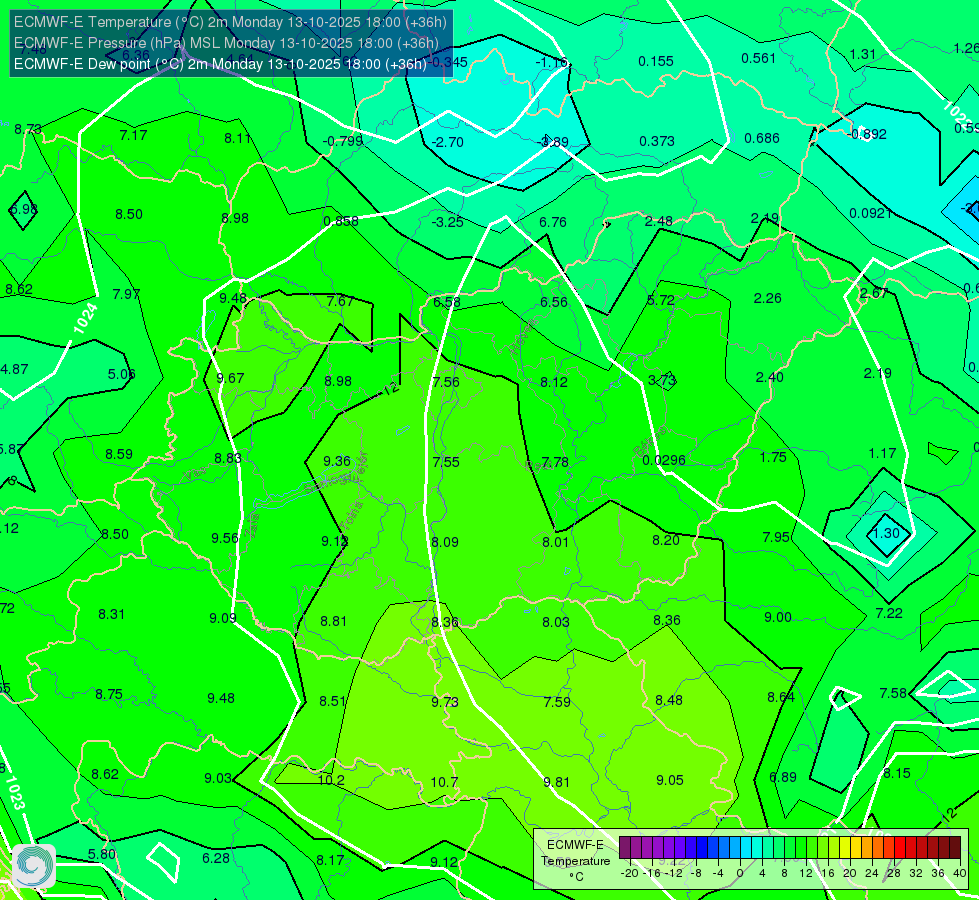Screen dimensions: 979x900
Task: Click the -0.892 grid value
Action: 868,134
